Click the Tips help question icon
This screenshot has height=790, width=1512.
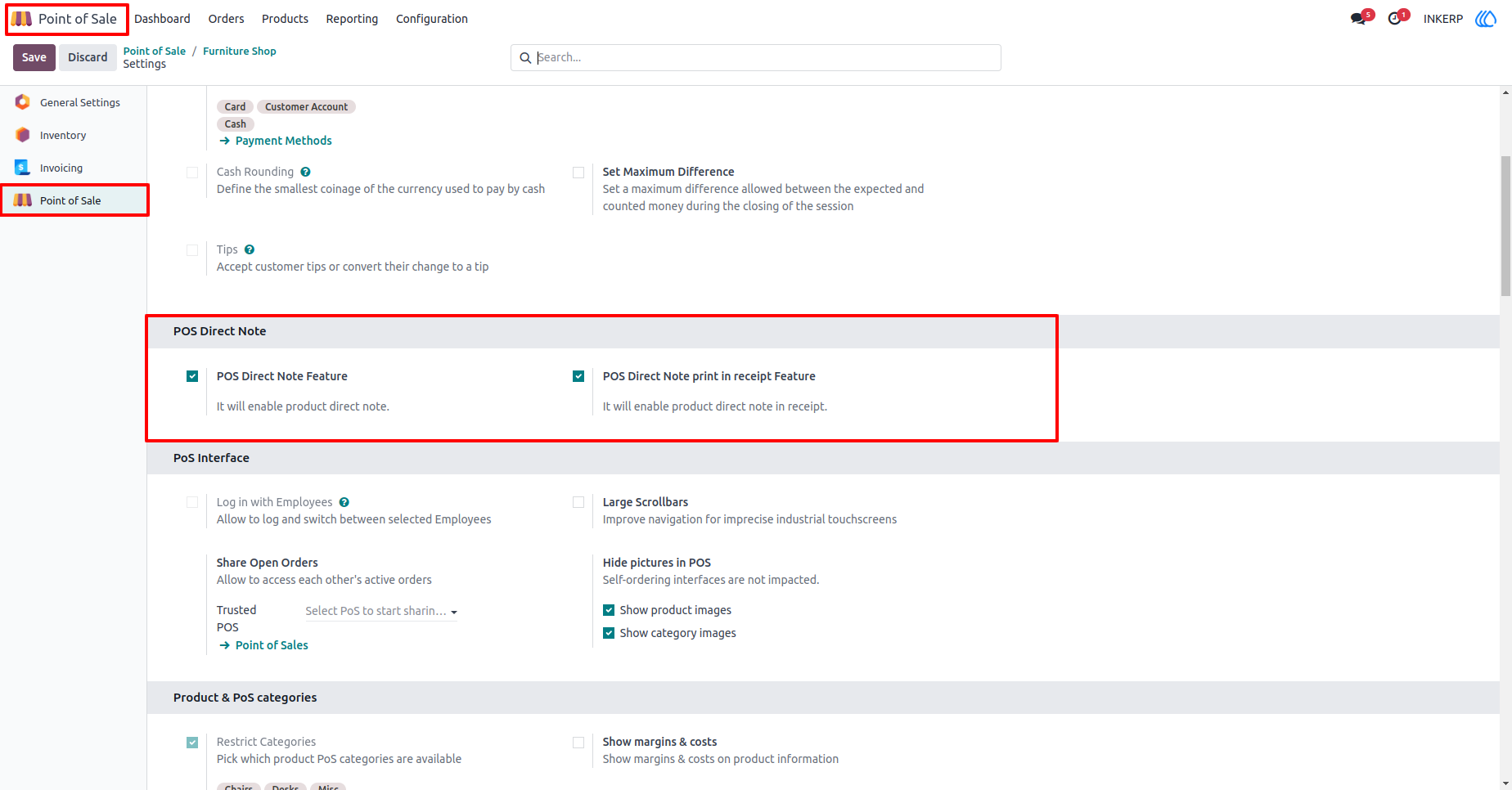250,249
